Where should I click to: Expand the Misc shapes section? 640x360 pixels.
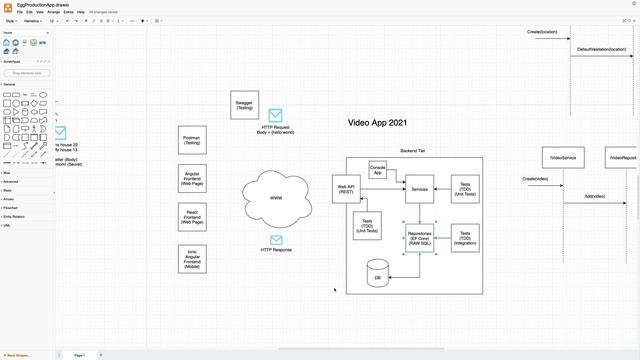7,173
